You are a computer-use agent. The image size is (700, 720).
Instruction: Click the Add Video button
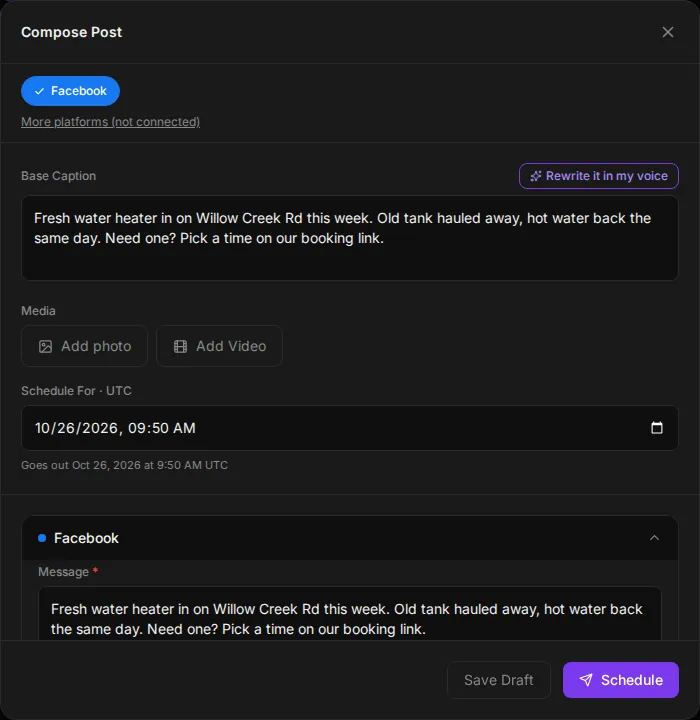(x=220, y=346)
